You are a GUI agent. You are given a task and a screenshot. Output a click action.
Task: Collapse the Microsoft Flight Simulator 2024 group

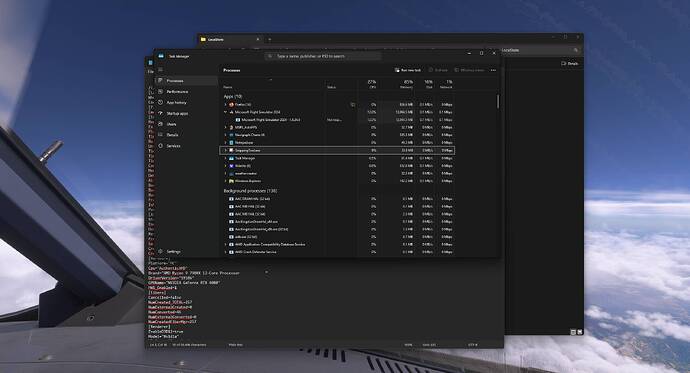pos(226,112)
